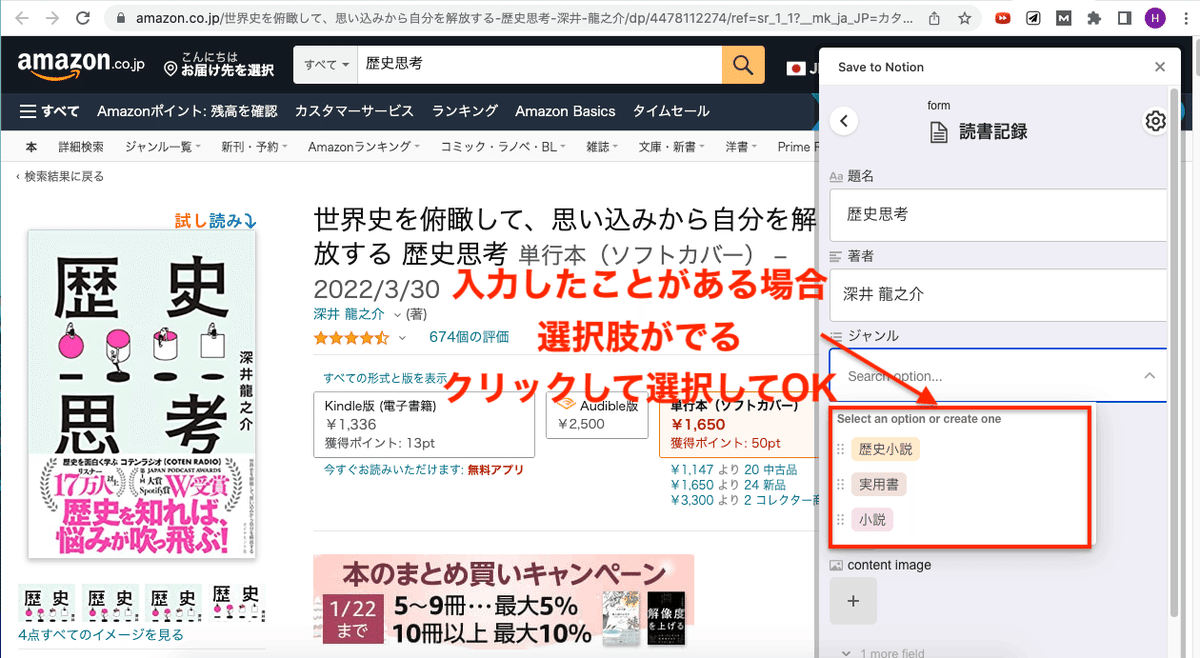Click the plus button under content image

[853, 601]
